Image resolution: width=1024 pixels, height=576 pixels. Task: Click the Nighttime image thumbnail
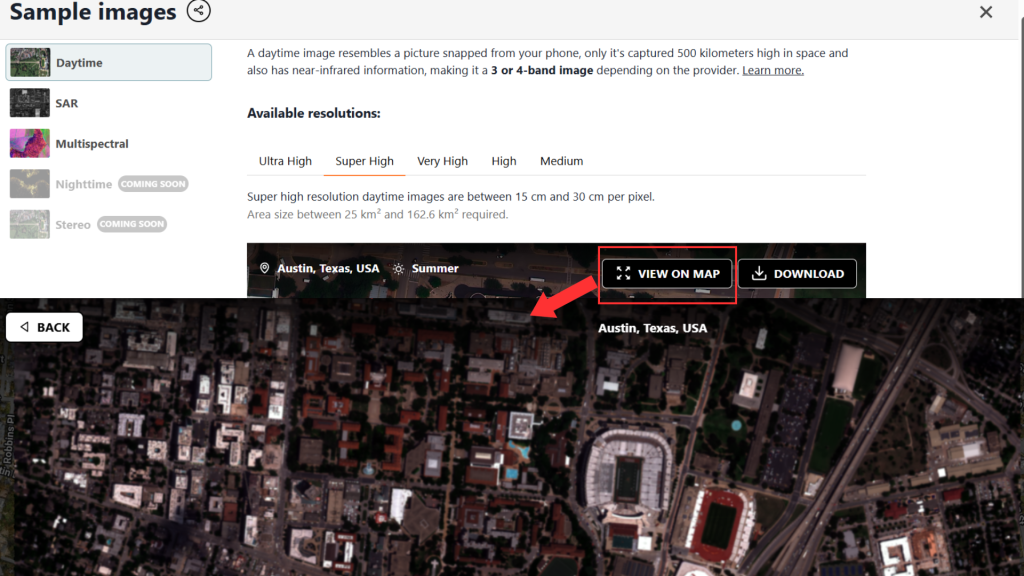pyautogui.click(x=29, y=184)
